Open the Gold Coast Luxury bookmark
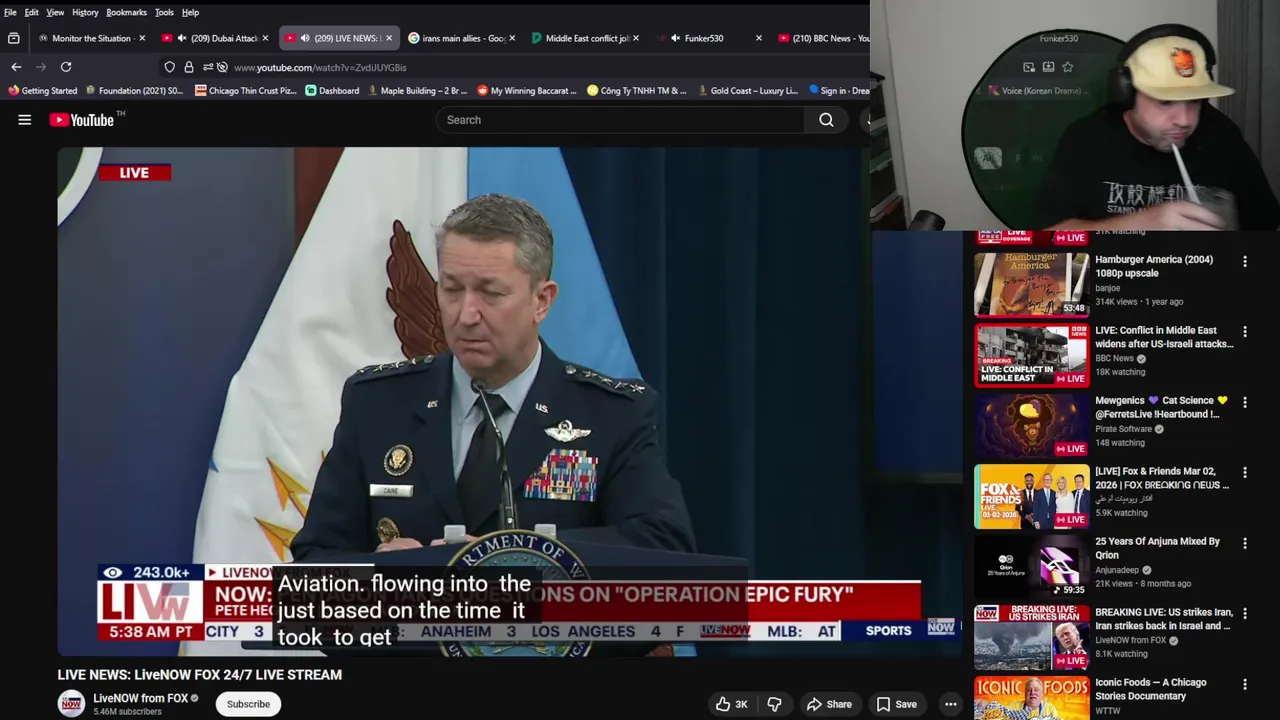The width and height of the screenshot is (1280, 720). tap(748, 91)
